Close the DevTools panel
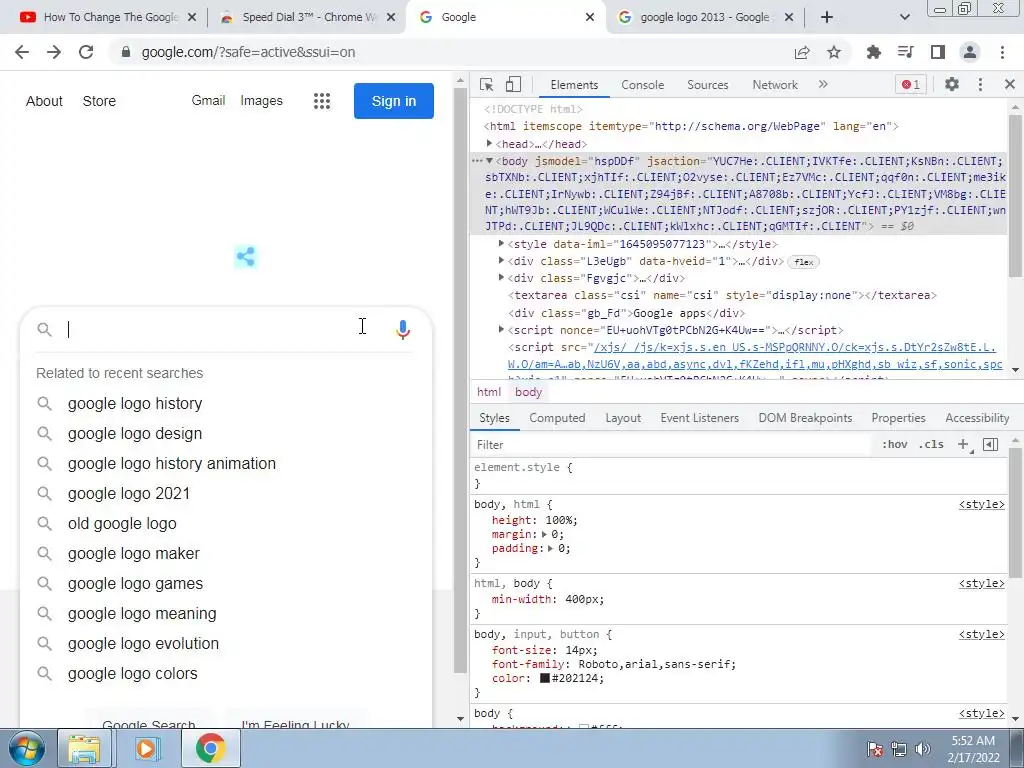The image size is (1024, 768). click(x=1010, y=84)
